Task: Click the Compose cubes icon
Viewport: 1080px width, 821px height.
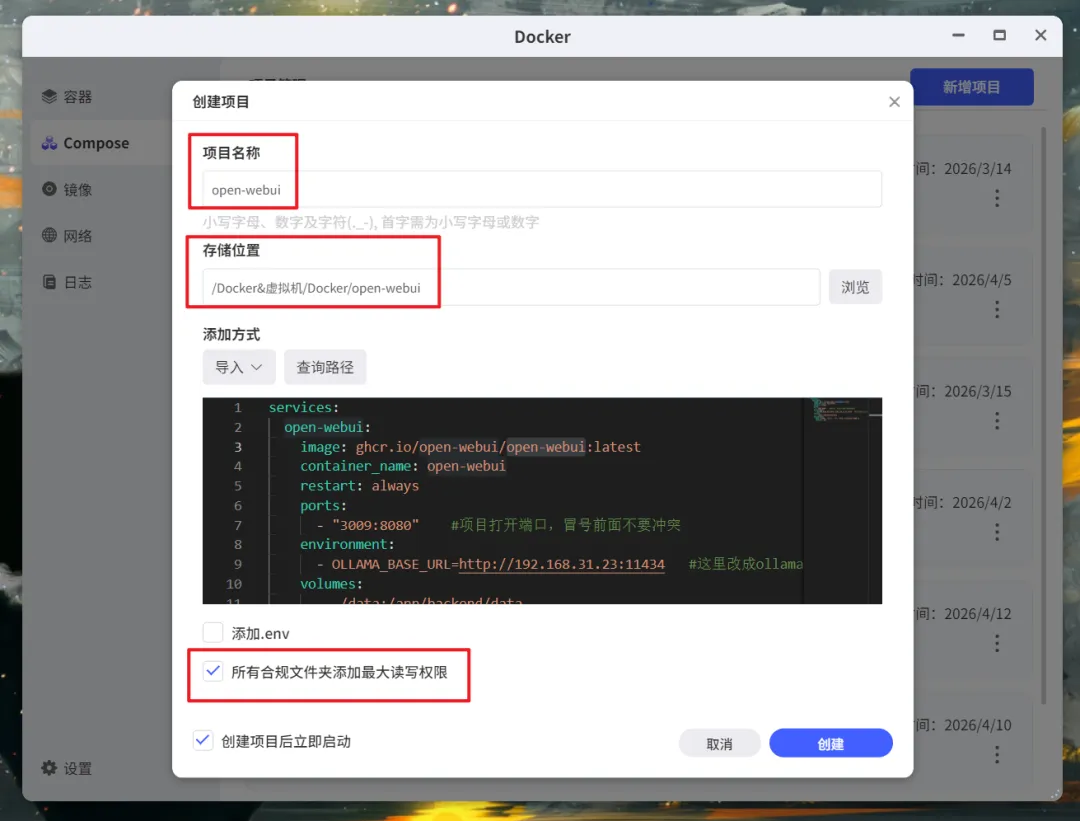Action: (49, 143)
